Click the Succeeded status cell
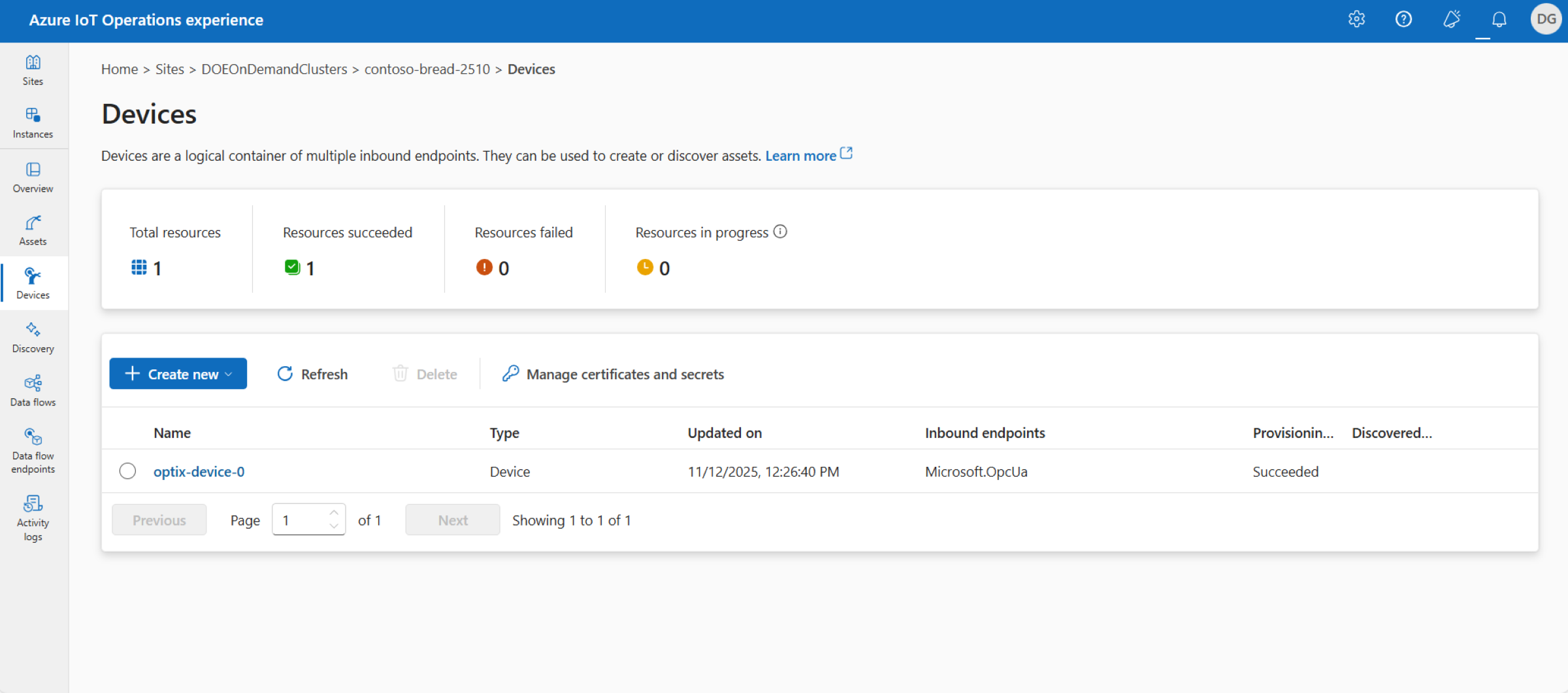 [x=1286, y=471]
